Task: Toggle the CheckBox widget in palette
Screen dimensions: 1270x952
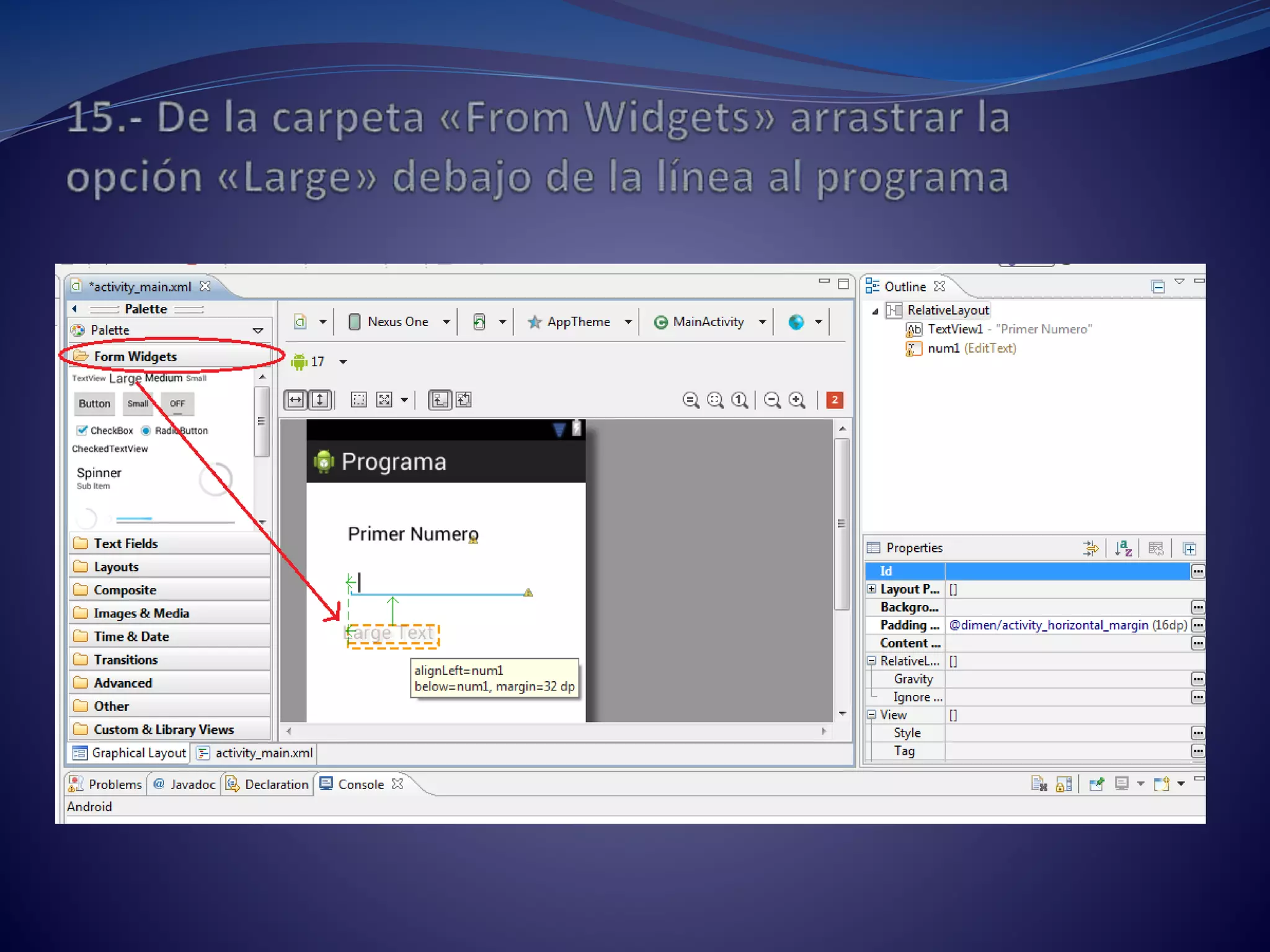Action: pyautogui.click(x=104, y=430)
